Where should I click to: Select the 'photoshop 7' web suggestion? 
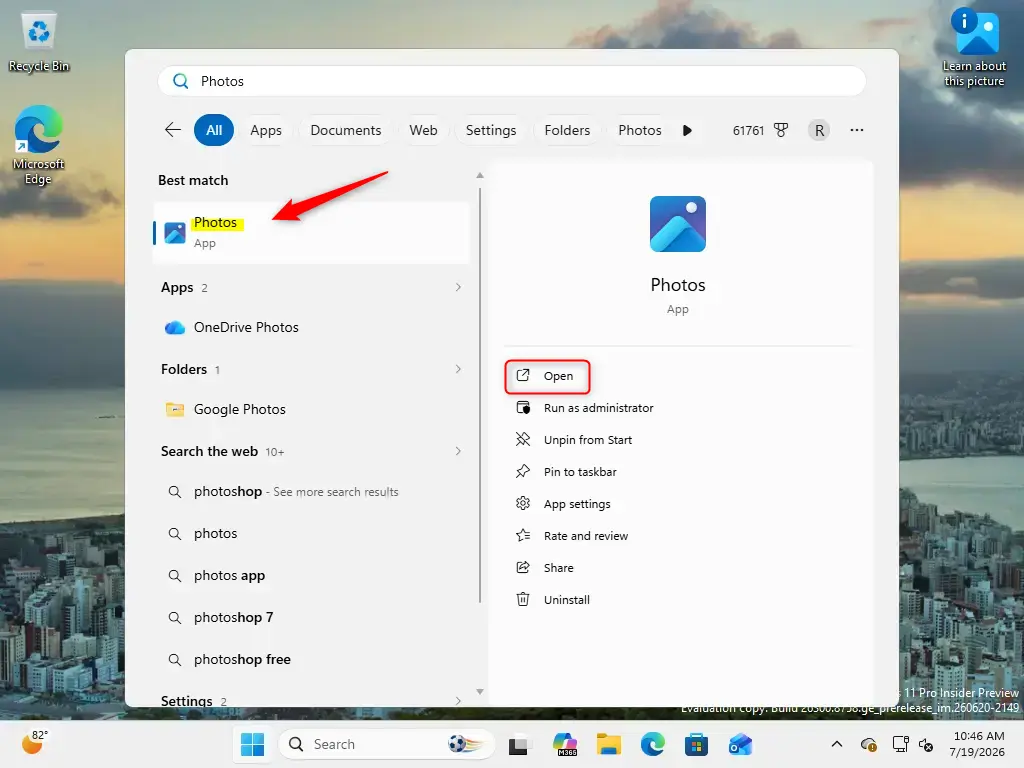[x=312, y=617]
